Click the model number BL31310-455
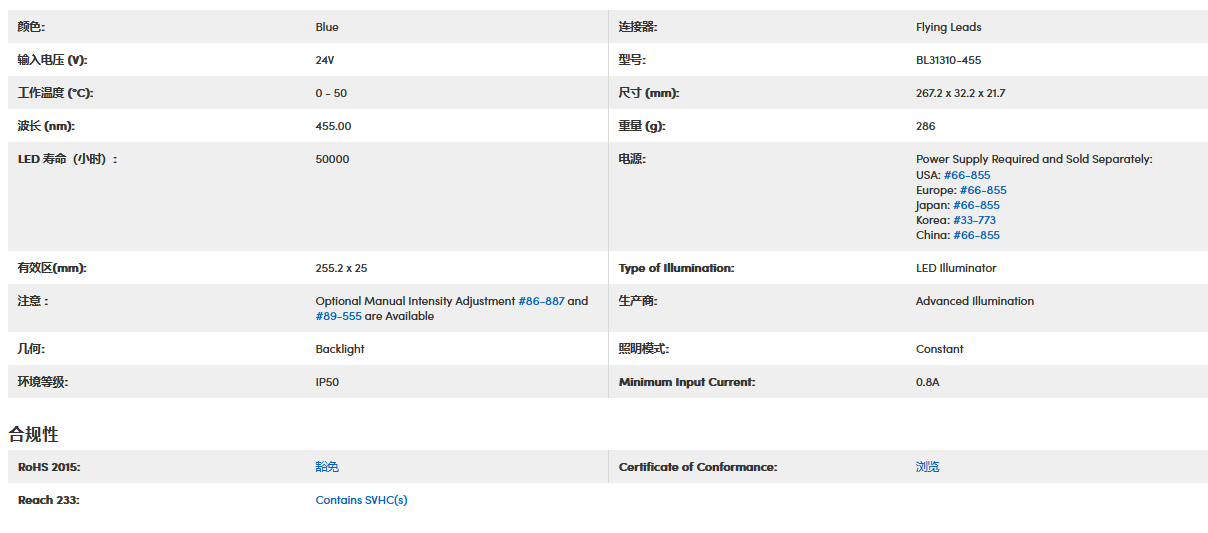This screenshot has height=533, width=1208. [948, 60]
